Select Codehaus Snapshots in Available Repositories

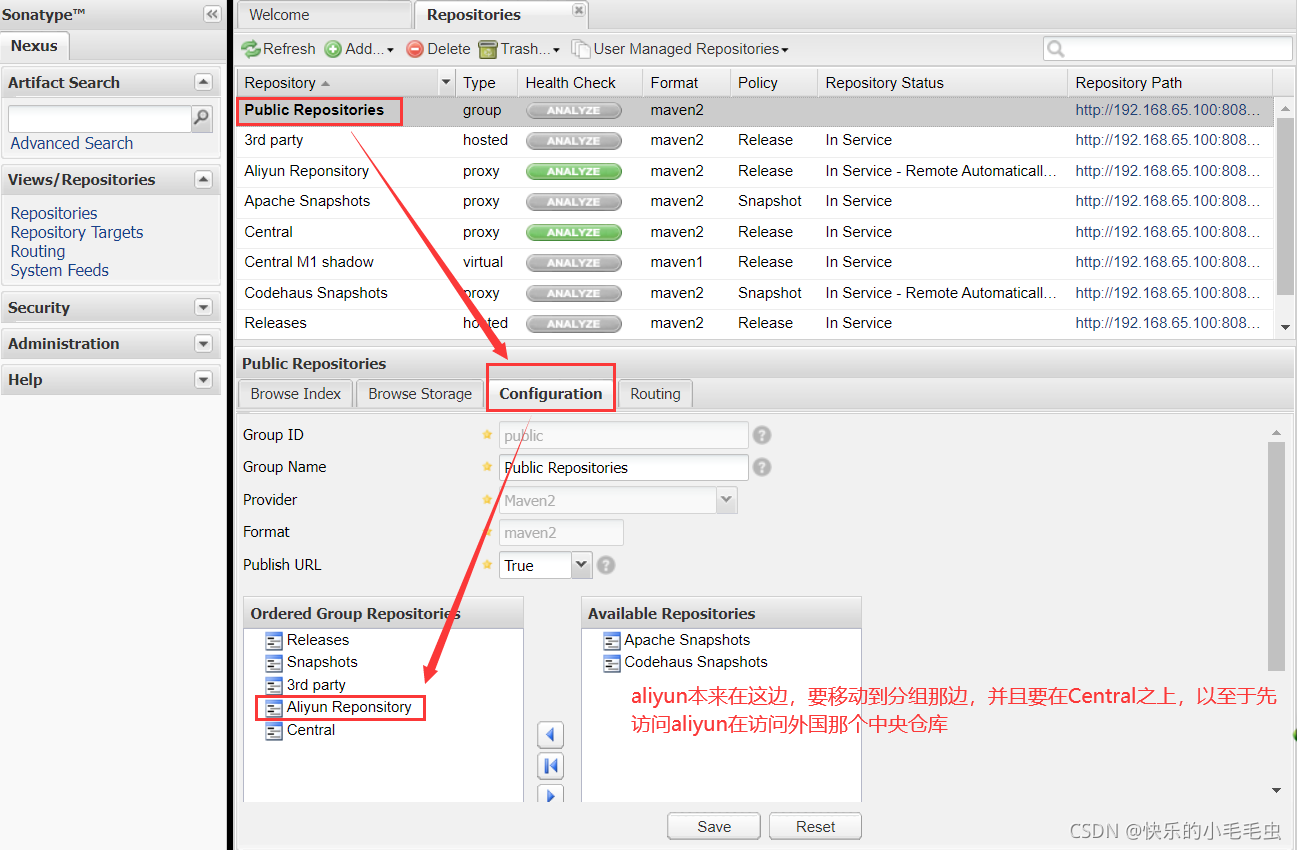(x=685, y=662)
